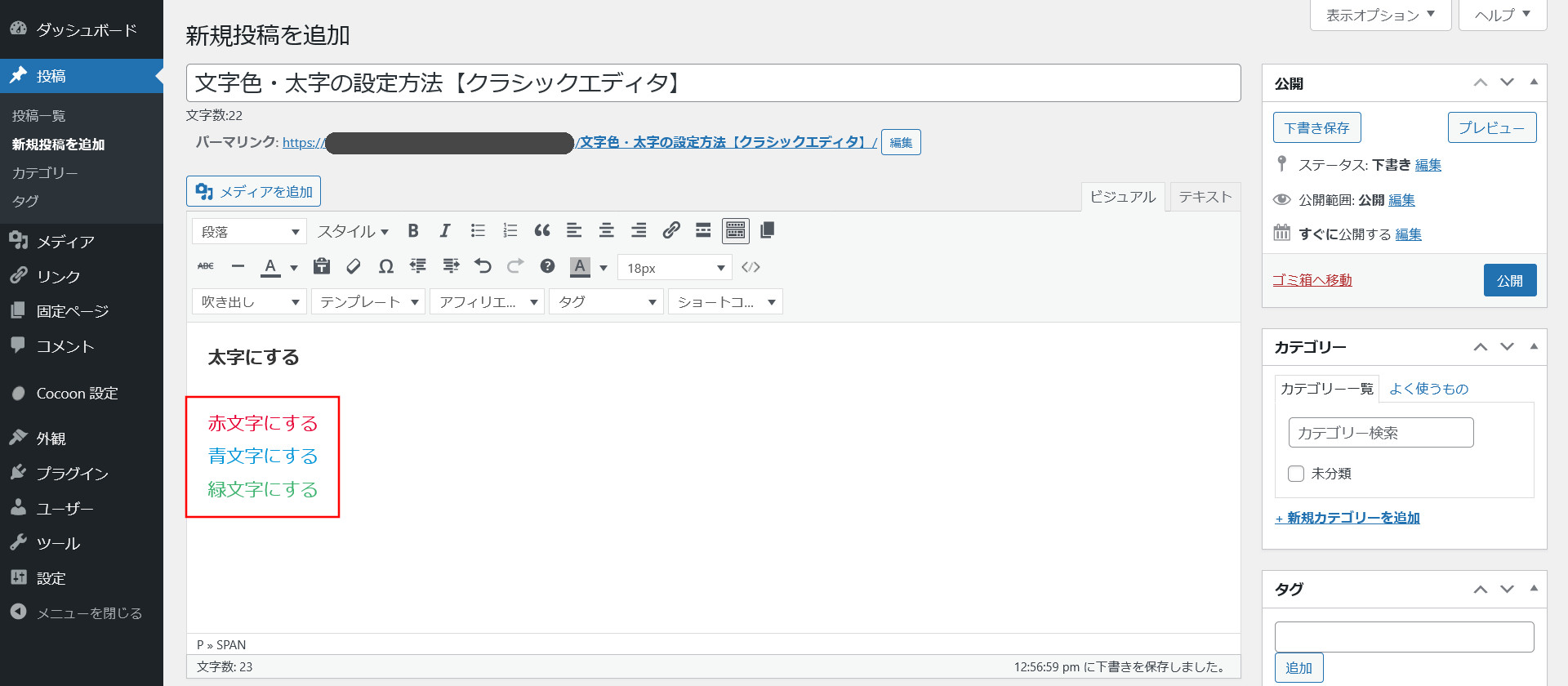Image resolution: width=1568 pixels, height=686 pixels.
Task: Click paste as text icon
Action: pos(322,266)
